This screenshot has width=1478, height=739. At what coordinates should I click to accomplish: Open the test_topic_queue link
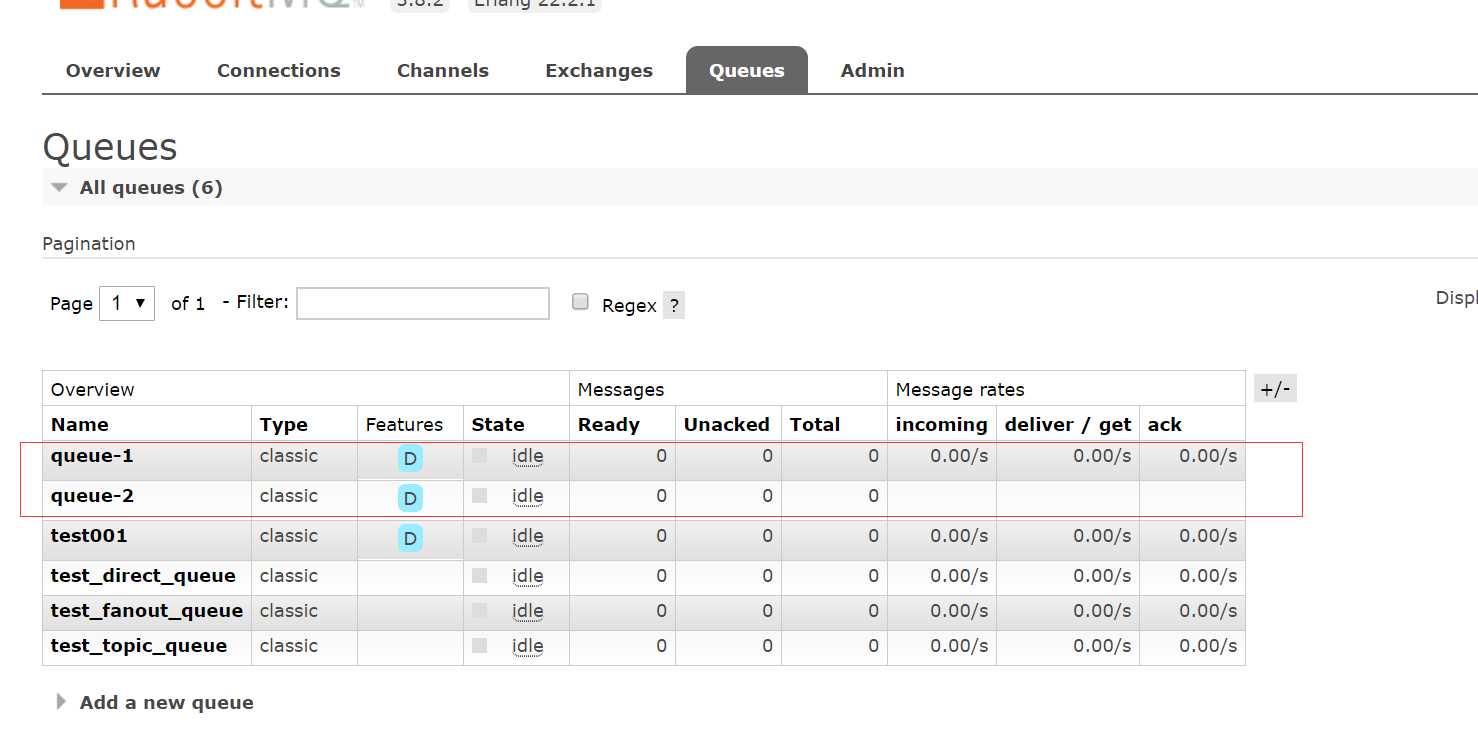pyautogui.click(x=139, y=646)
